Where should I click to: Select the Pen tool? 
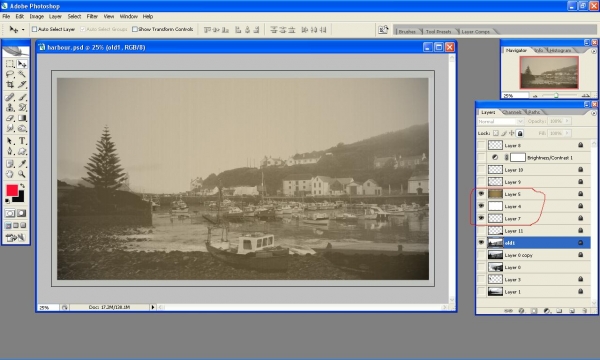[x=10, y=151]
